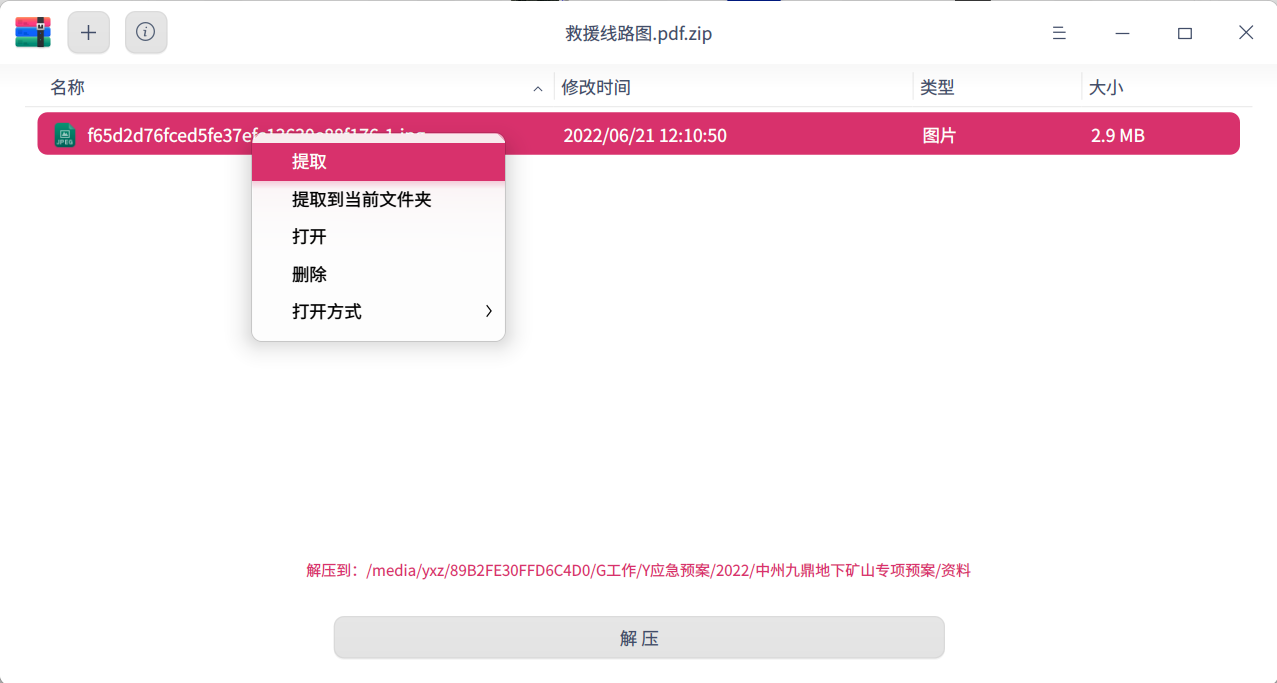
Task: Click the 类型 column header
Action: click(x=937, y=87)
